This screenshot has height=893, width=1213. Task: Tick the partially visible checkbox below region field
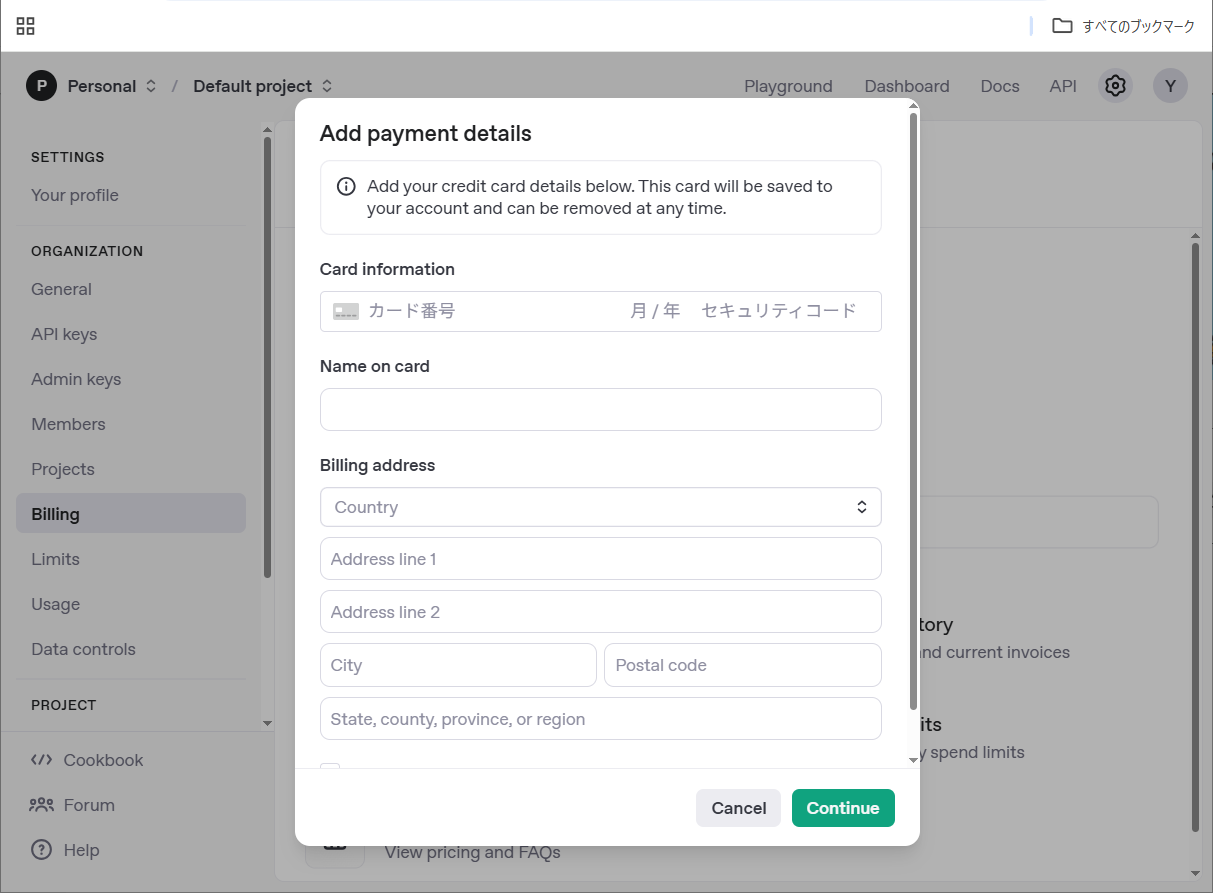coord(330,768)
